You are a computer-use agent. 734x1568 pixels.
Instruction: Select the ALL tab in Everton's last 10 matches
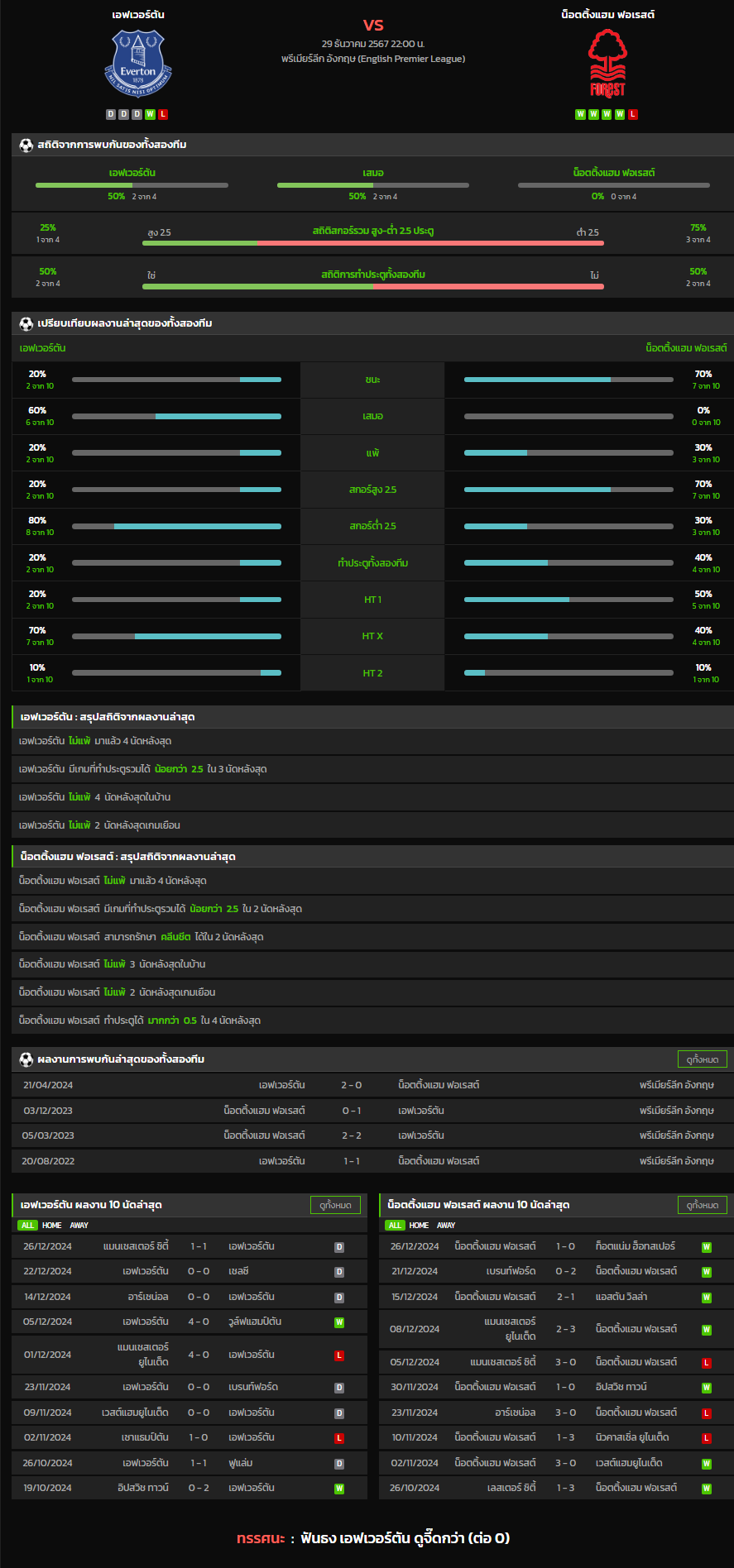pos(28,1226)
